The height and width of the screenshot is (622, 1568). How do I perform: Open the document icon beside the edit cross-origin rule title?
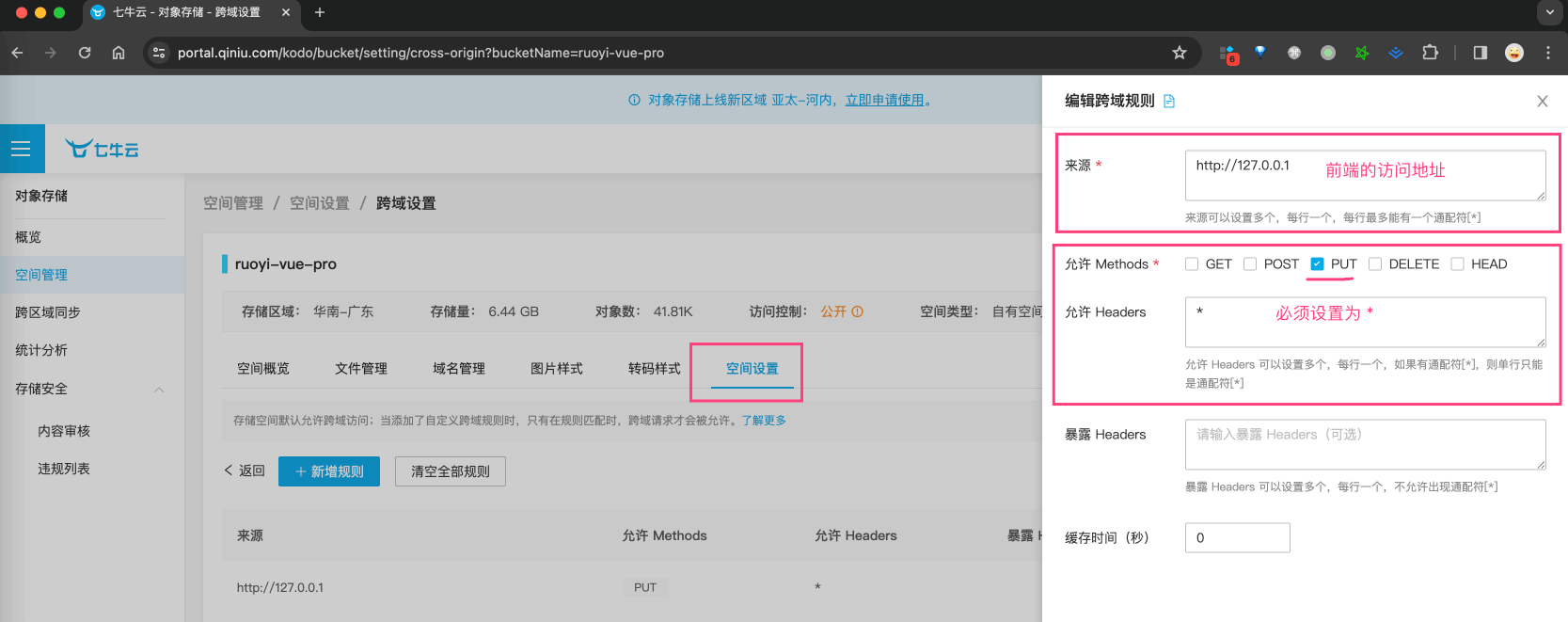tap(1169, 102)
